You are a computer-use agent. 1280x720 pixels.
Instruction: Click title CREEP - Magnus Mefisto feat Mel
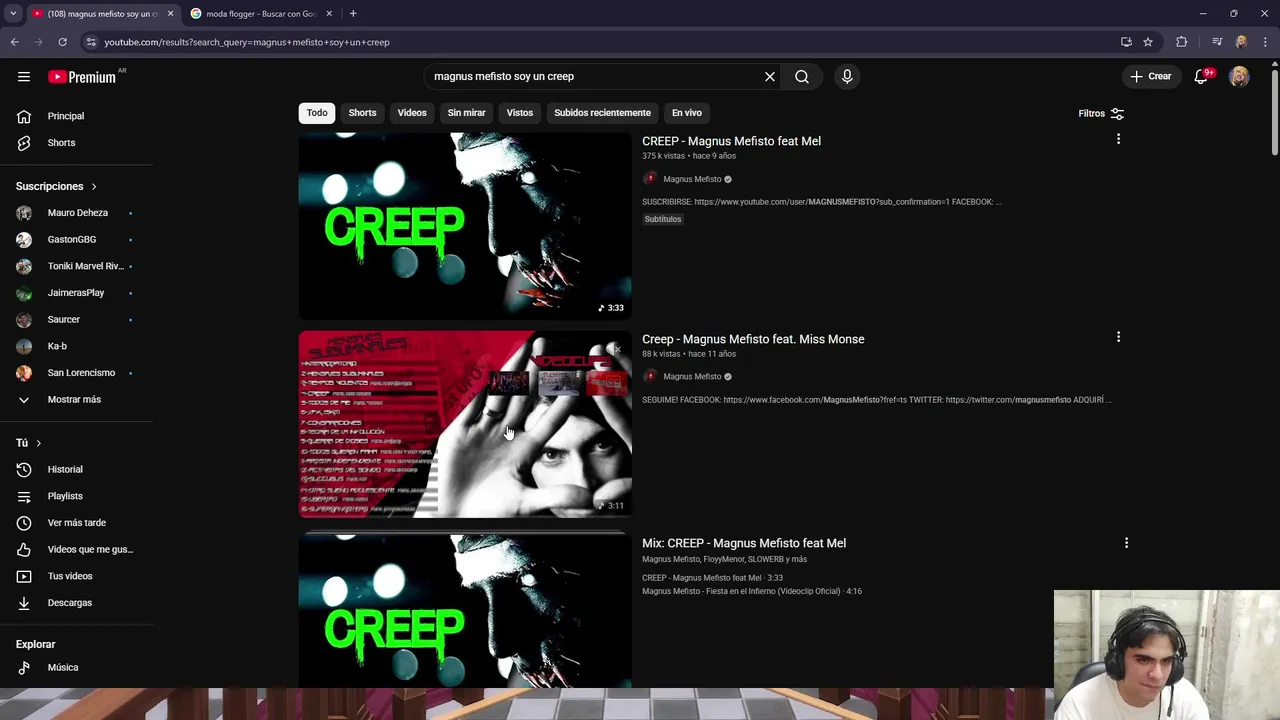(x=731, y=141)
